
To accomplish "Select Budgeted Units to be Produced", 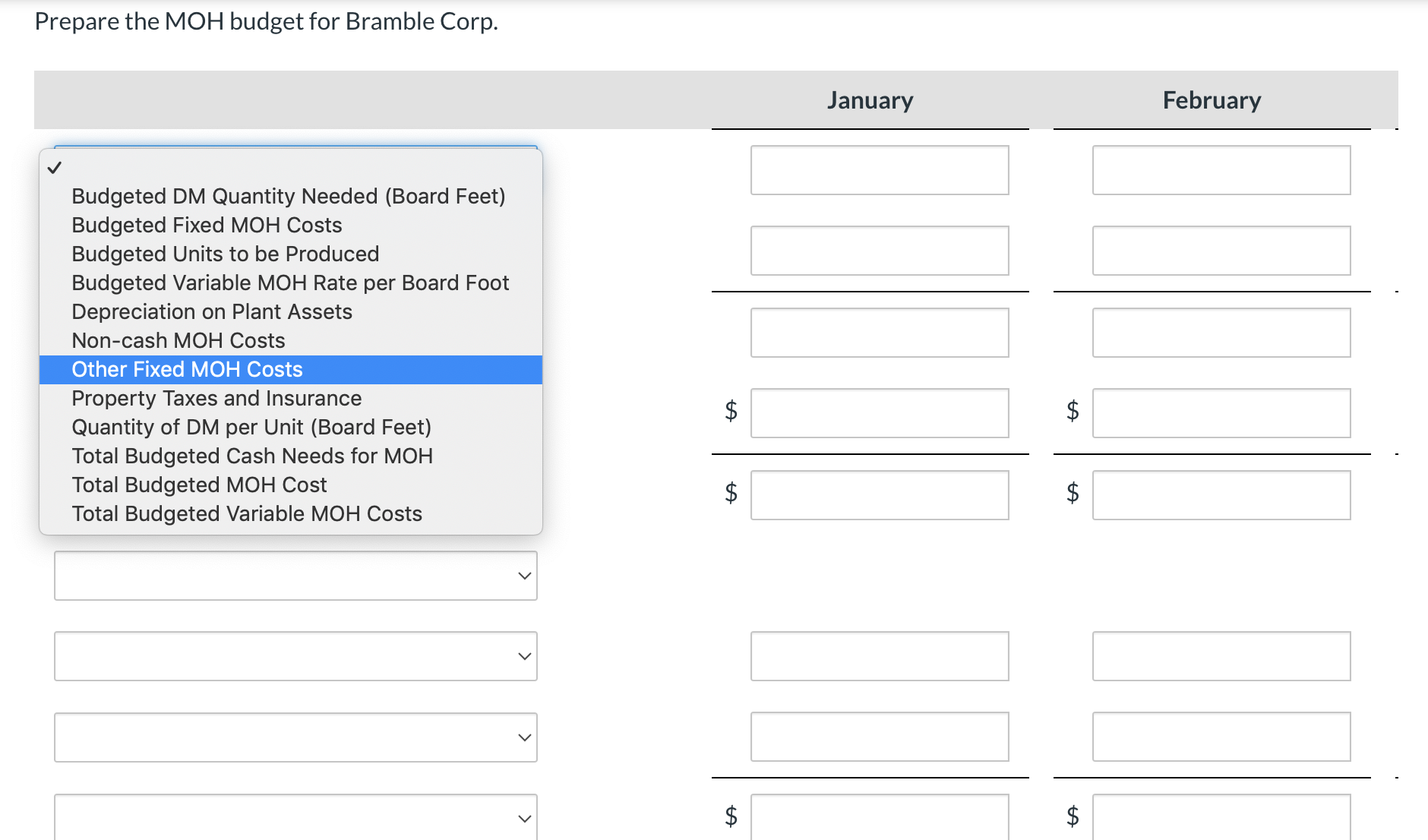I will (225, 254).
